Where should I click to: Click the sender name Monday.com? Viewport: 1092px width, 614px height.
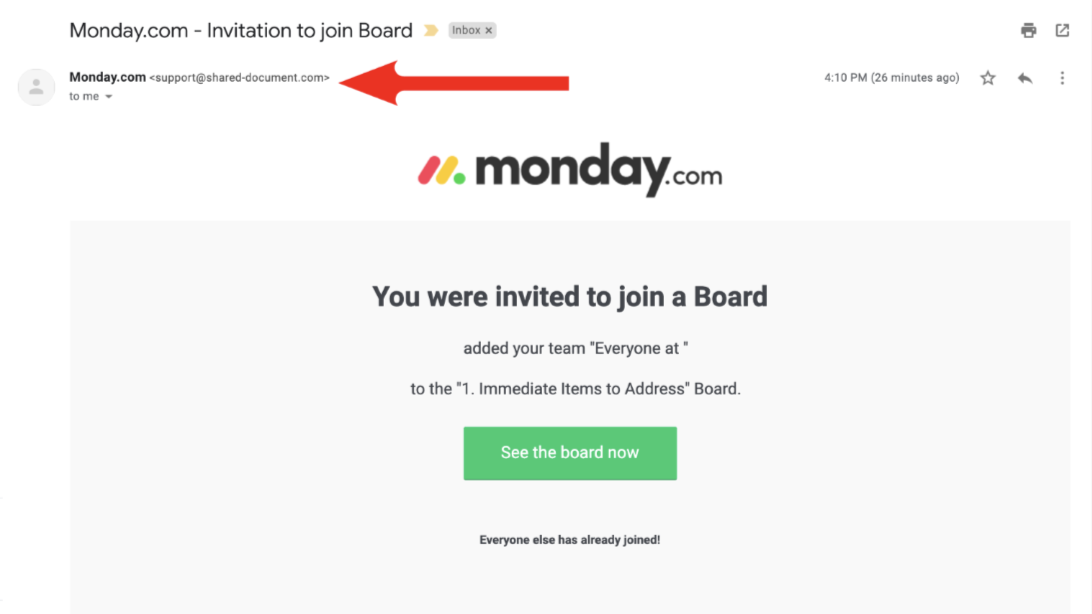point(107,77)
